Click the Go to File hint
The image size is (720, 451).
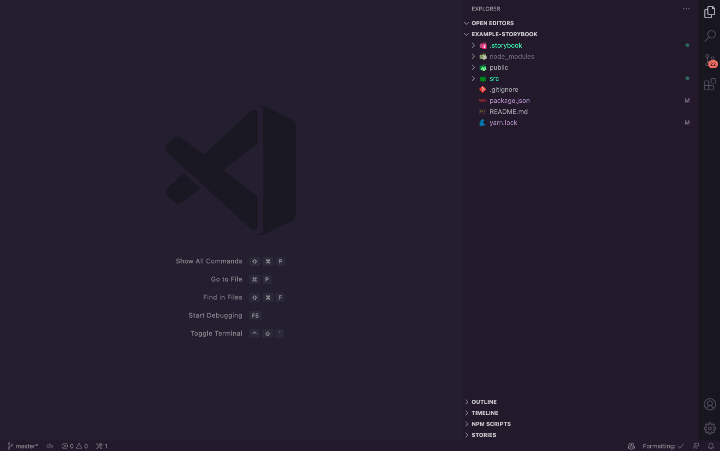tap(226, 279)
